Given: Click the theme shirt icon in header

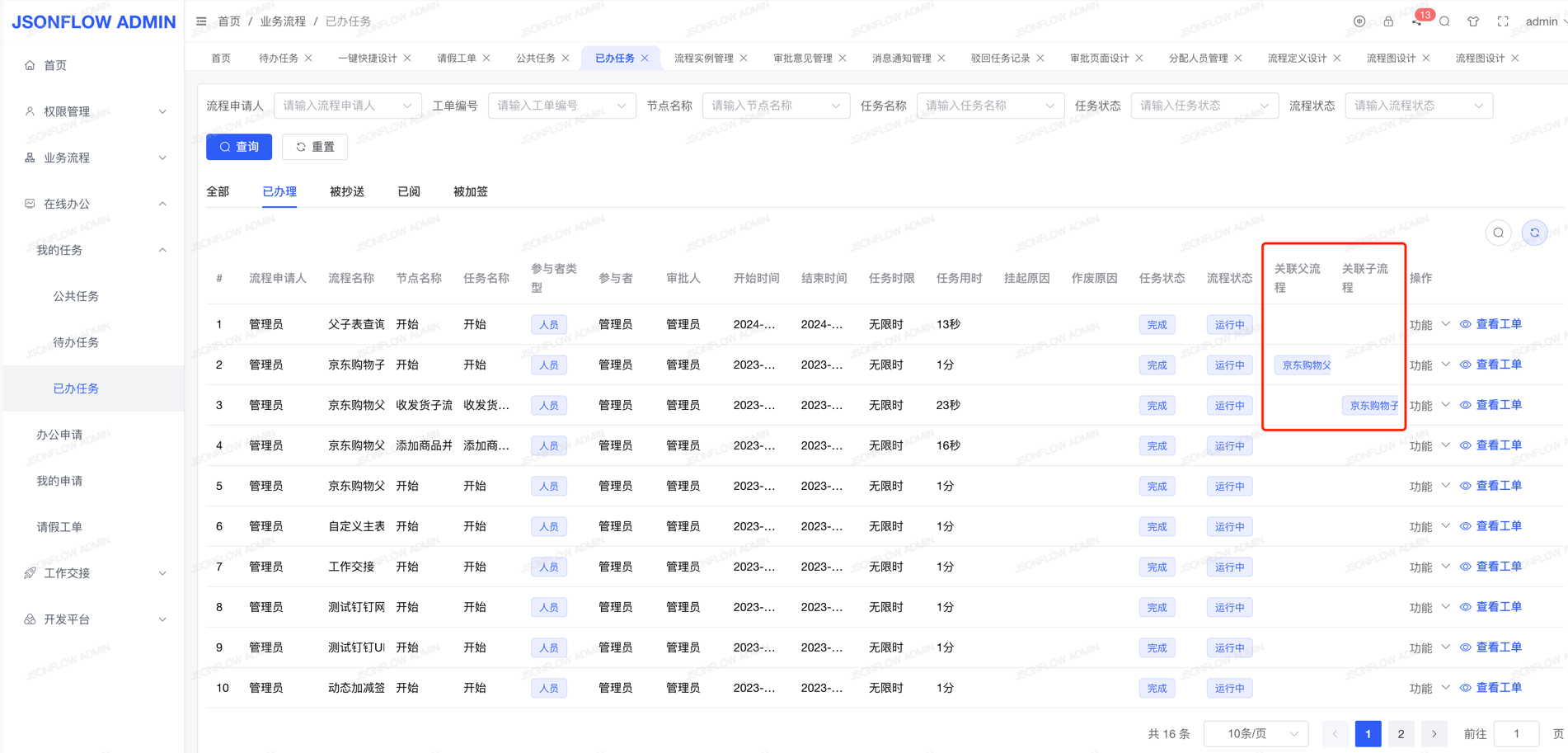Looking at the screenshot, I should tap(1473, 21).
